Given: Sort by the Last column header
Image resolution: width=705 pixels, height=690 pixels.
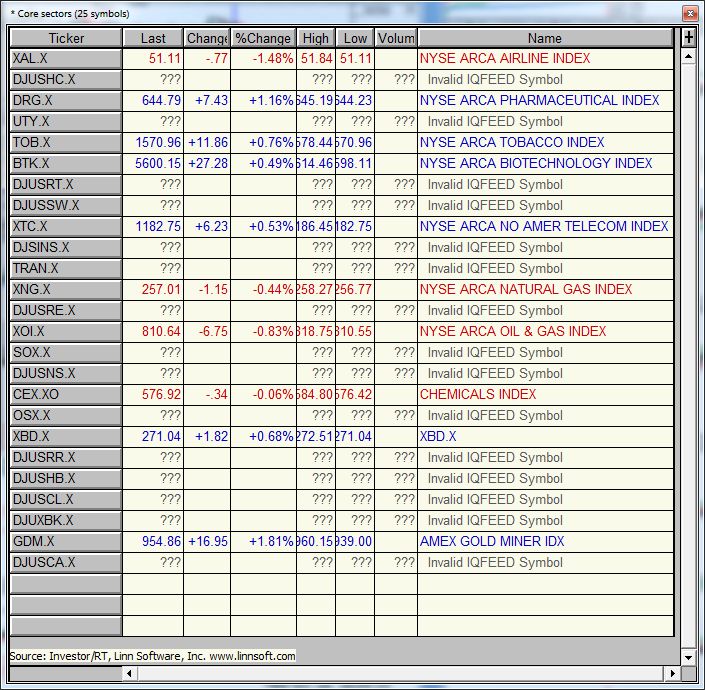Looking at the screenshot, I should (153, 38).
